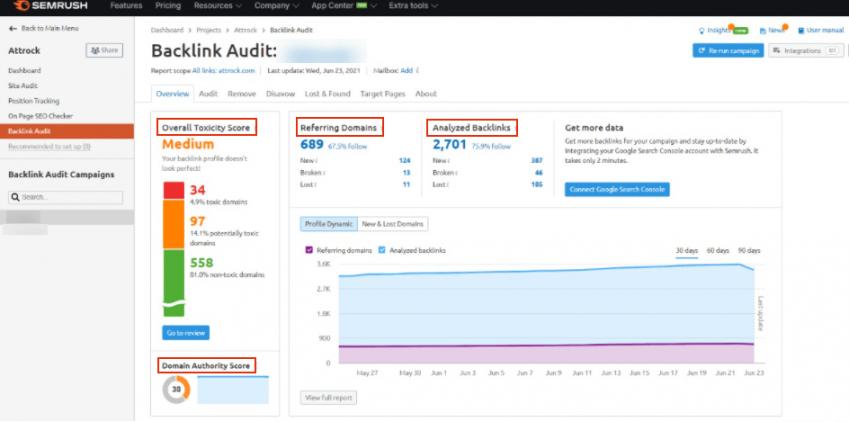Viewport: 849px width, 422px height.
Task: Click the Insights lightbulb icon
Action: pyautogui.click(x=702, y=31)
